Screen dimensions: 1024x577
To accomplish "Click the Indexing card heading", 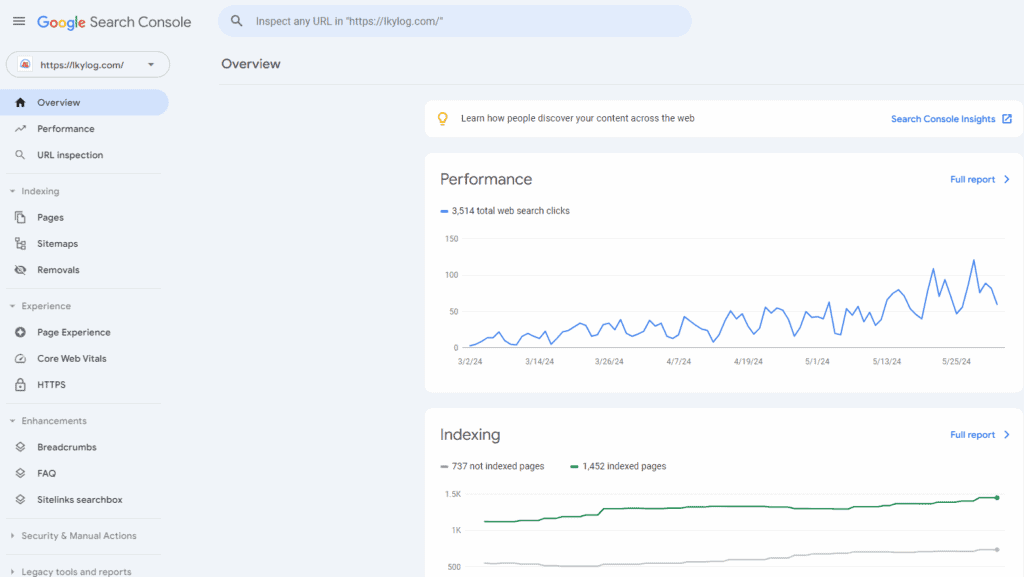I will (x=470, y=435).
